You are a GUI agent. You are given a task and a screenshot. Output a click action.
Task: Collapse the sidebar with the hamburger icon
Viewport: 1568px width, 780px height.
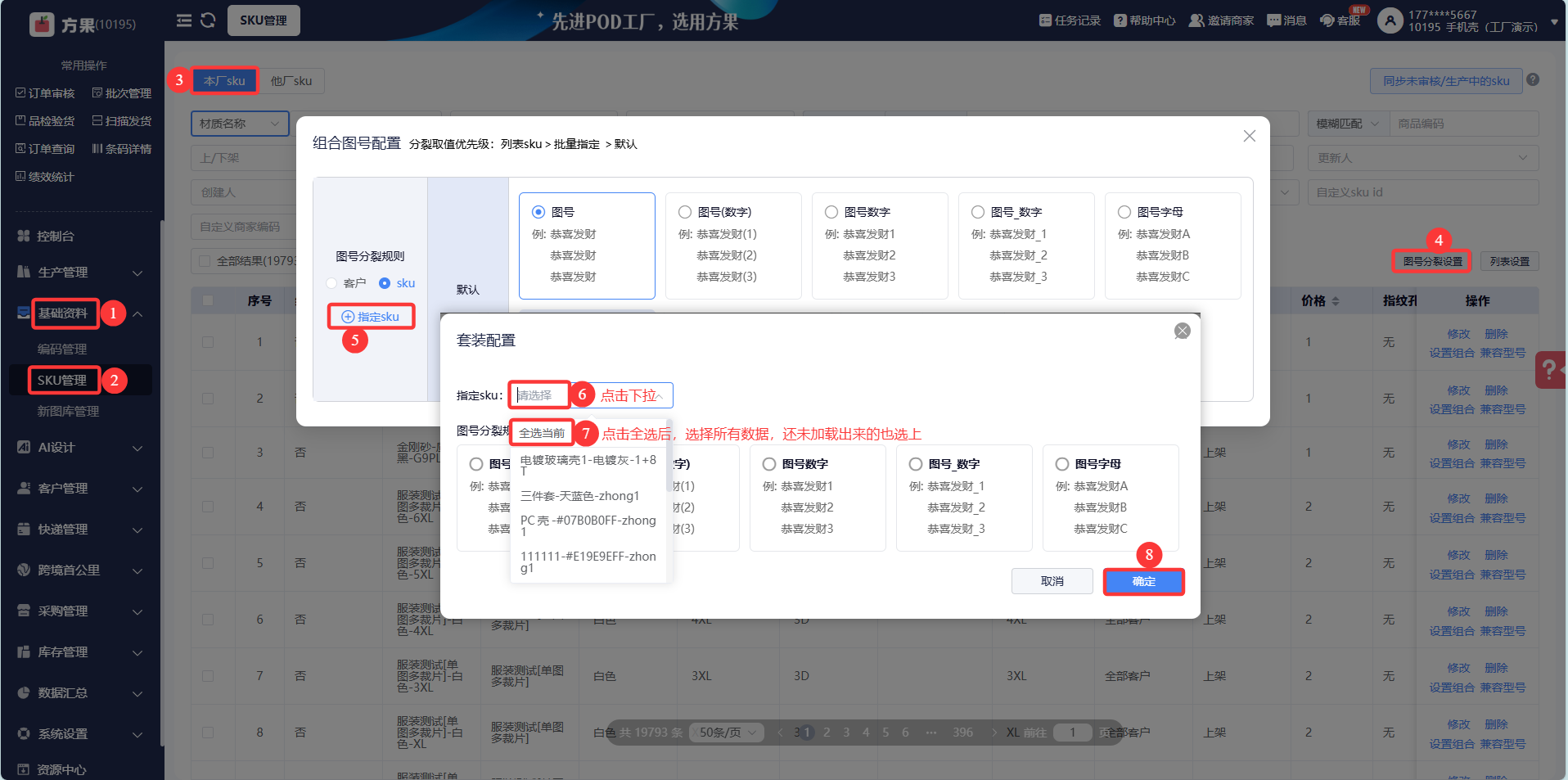tap(184, 20)
